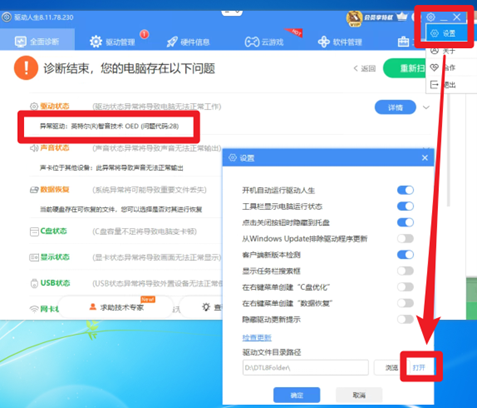Image resolution: width=477 pixels, height=408 pixels.
Task: Click the 检查更新 link
Action: [x=257, y=338]
